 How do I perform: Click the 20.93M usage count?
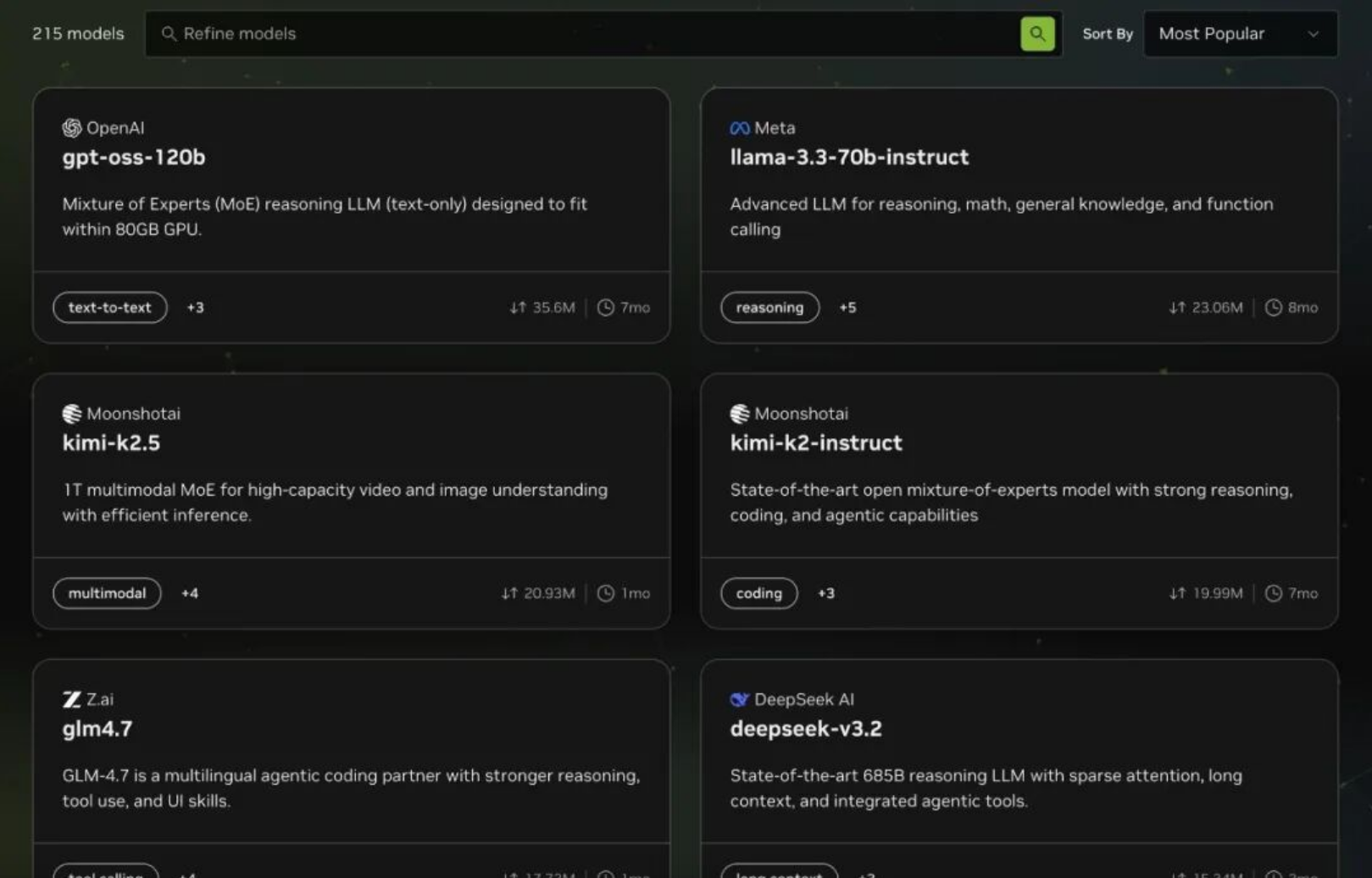point(549,593)
